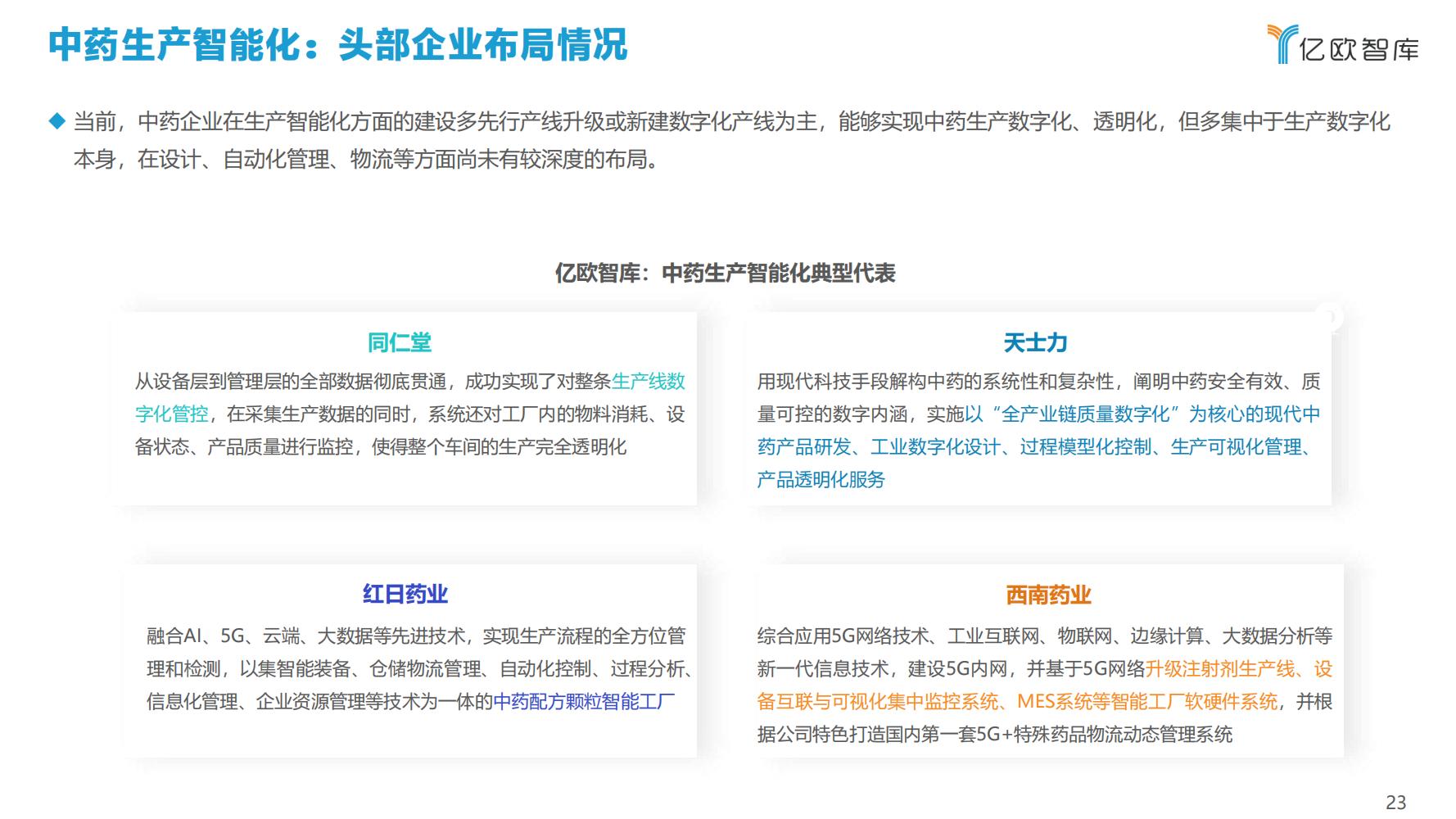Click the 西南药业 line starting 综合应用5G网络技术
Viewport: 1456px width, 819px height.
[1044, 636]
